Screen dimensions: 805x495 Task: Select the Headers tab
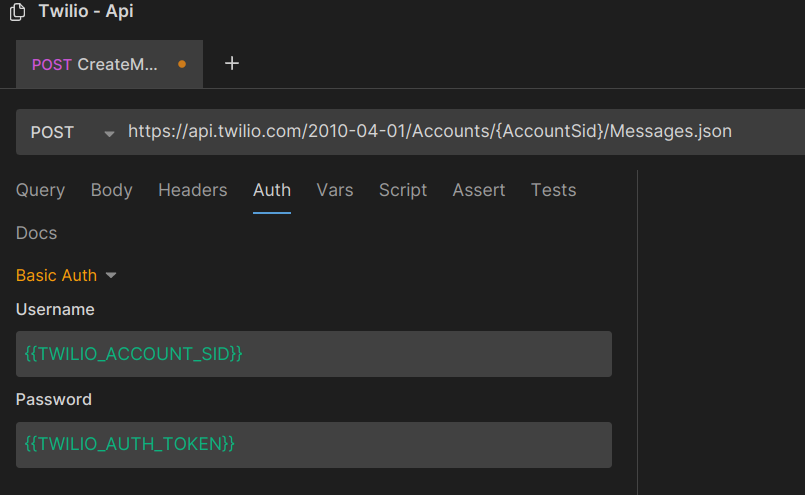click(x=193, y=190)
